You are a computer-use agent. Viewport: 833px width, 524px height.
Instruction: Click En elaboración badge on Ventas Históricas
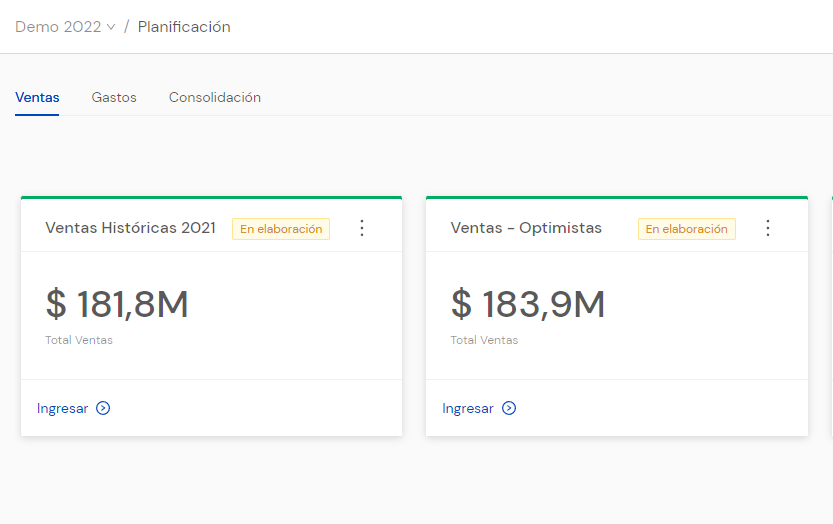pos(281,229)
